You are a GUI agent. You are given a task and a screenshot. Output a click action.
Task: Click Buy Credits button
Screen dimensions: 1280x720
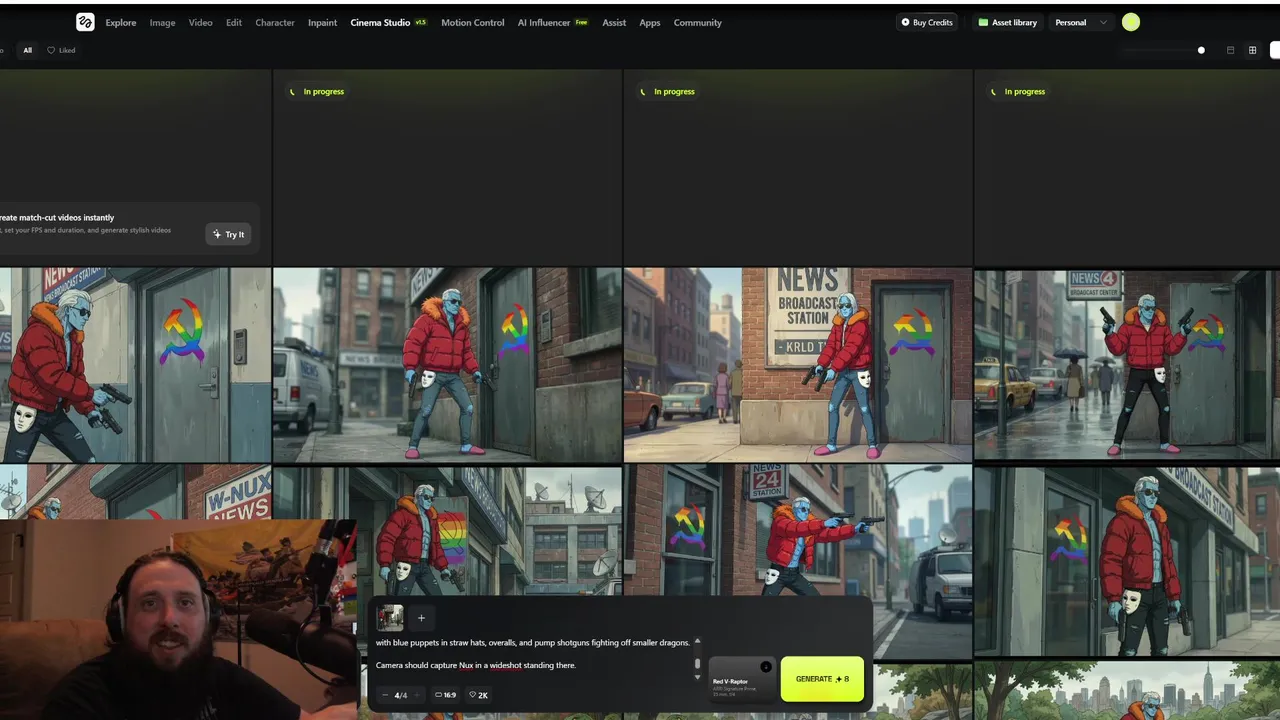pos(927,22)
